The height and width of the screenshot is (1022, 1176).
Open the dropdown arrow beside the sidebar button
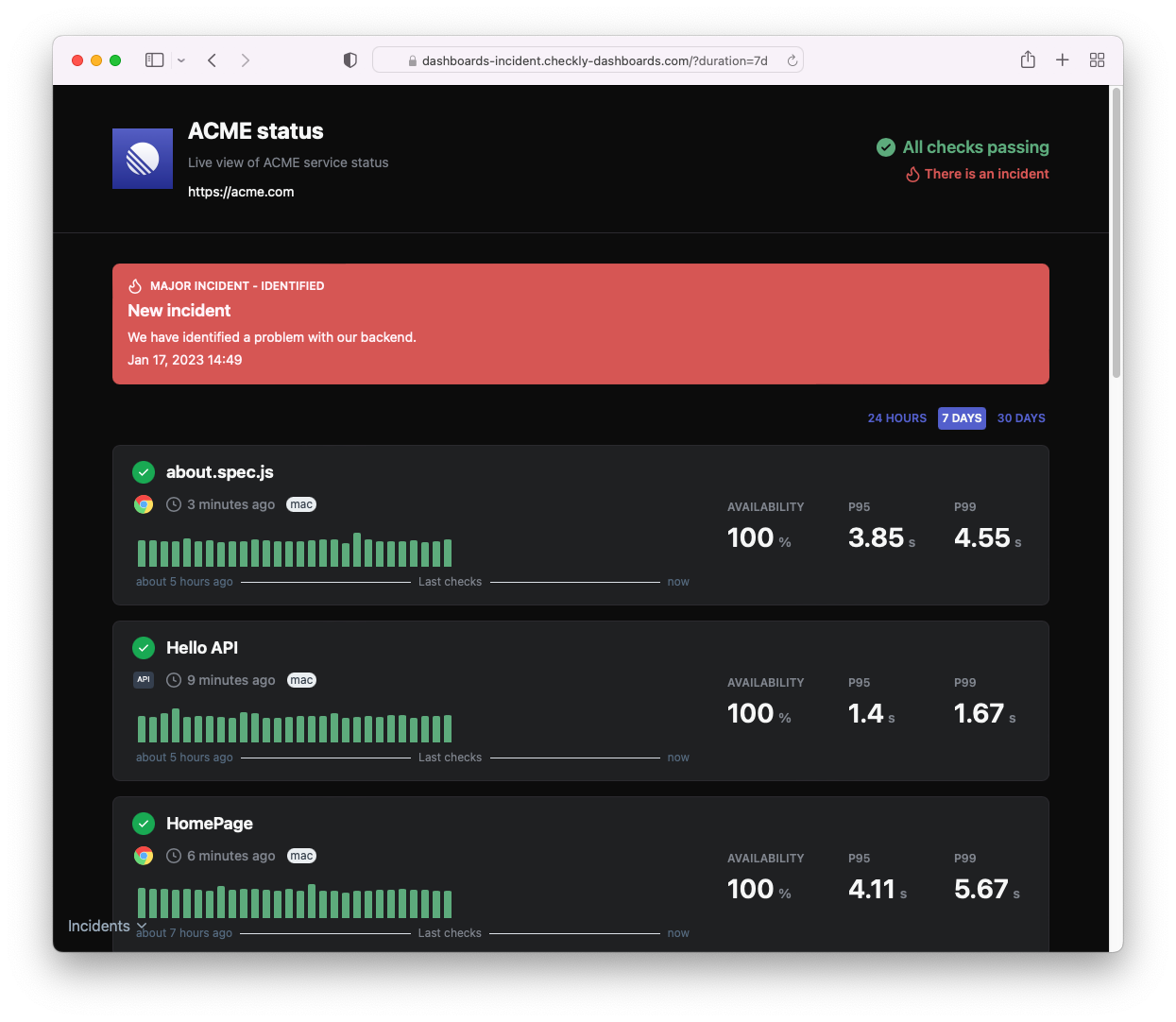pyautogui.click(x=180, y=60)
